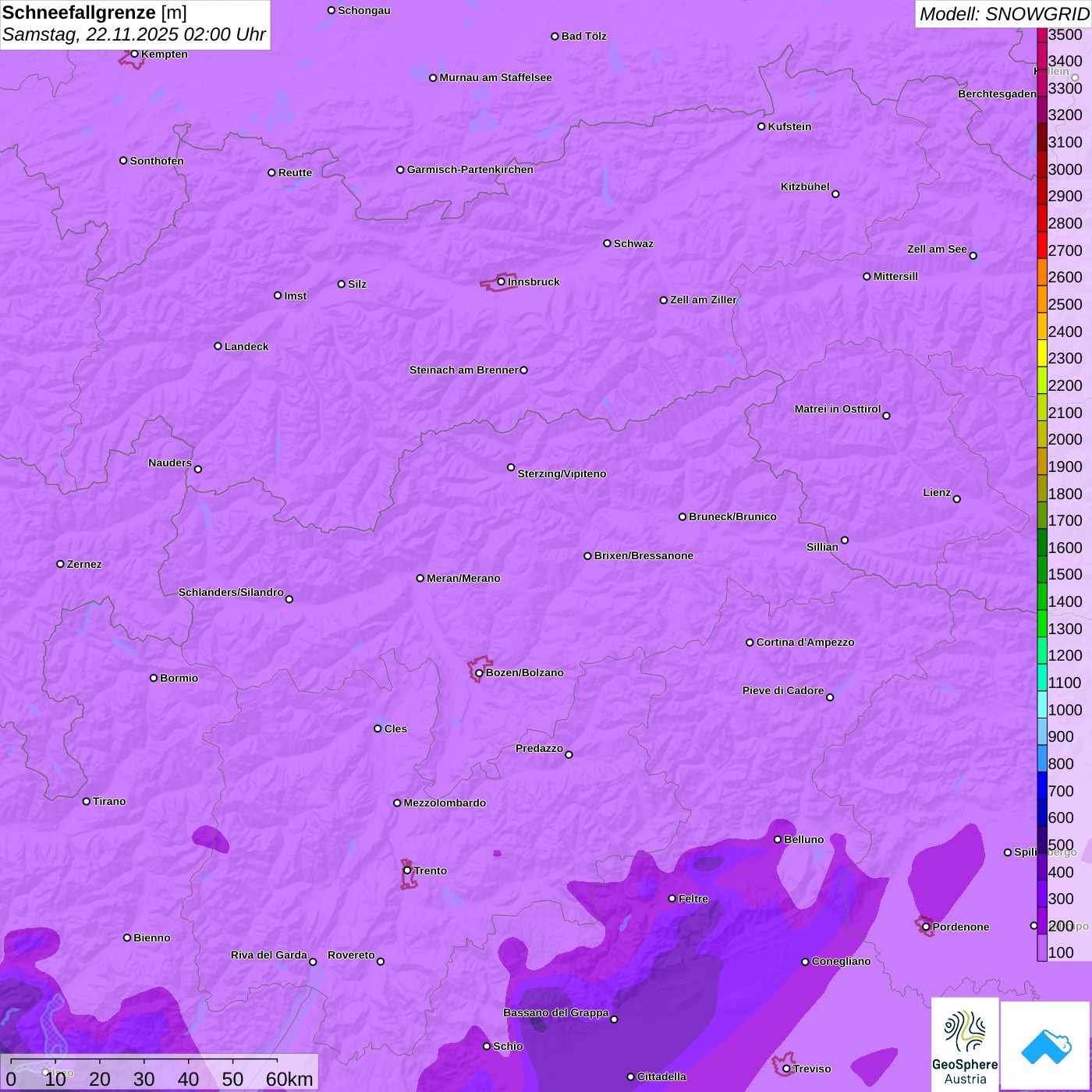Click the 'Garmisch-Partenkirchen' label
Screen dimensions: 1092x1092
(x=470, y=169)
